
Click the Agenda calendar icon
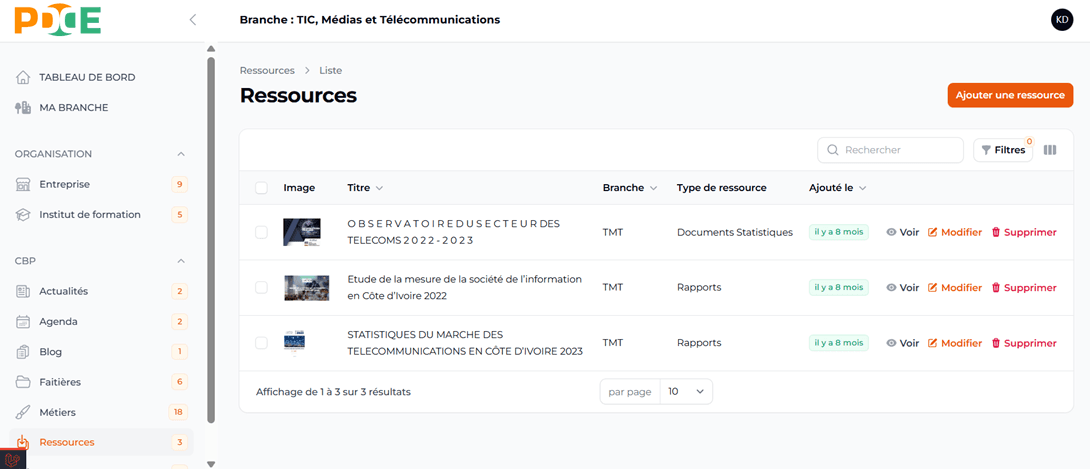[x=23, y=322]
